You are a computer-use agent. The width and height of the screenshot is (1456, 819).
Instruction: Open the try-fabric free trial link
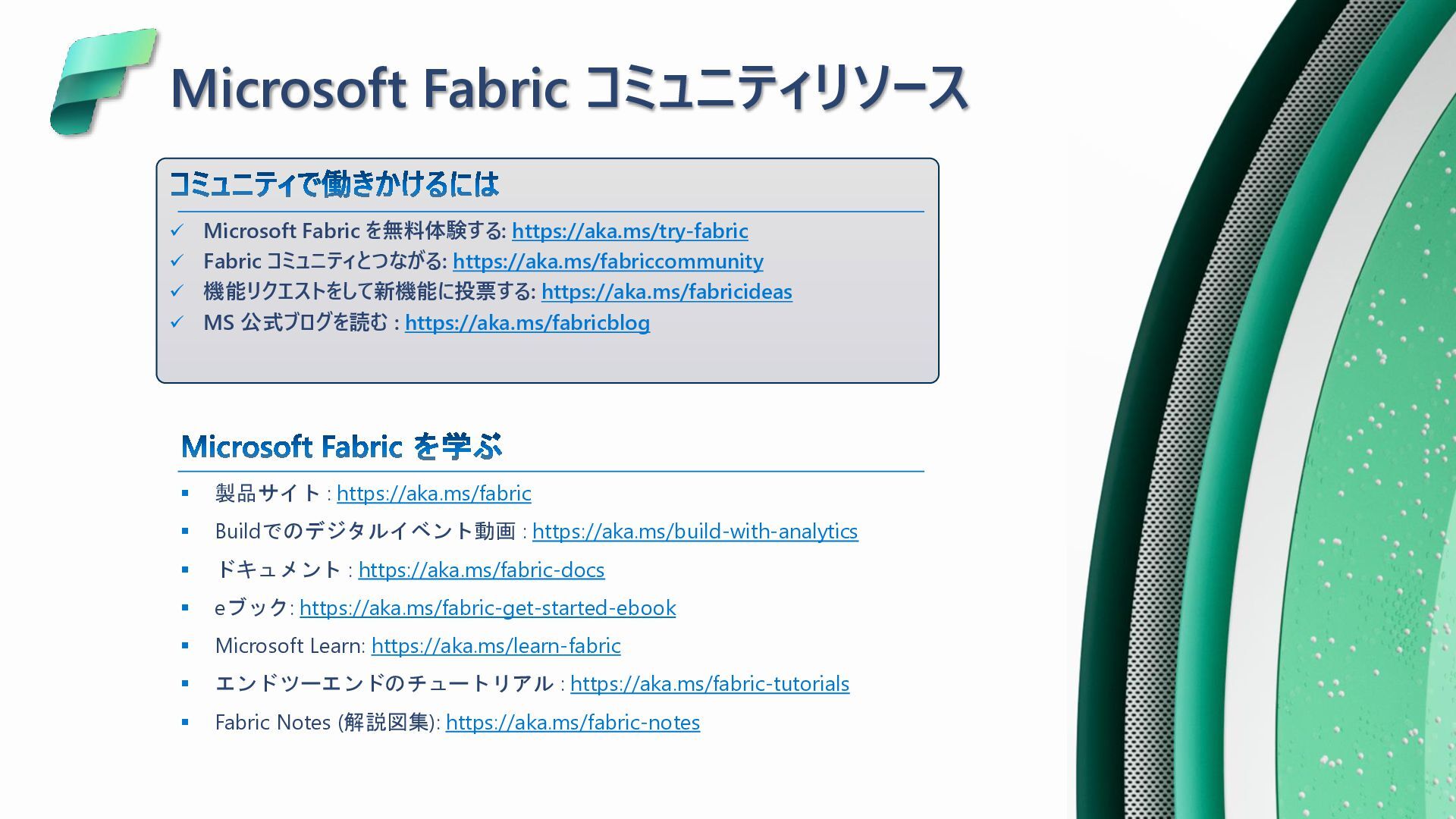[x=629, y=231]
